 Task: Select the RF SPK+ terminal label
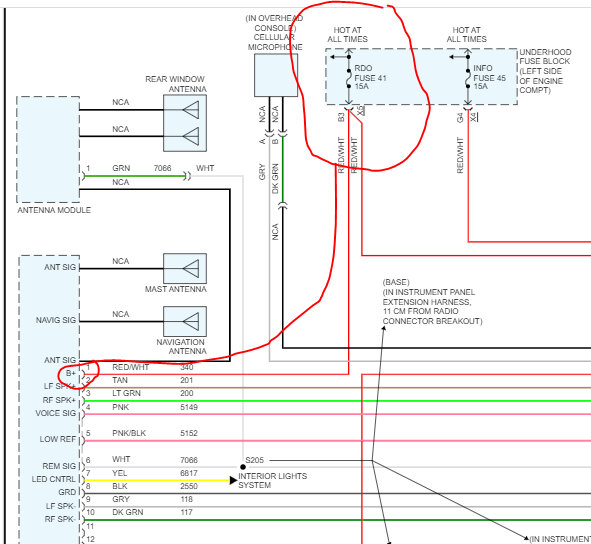tap(59, 400)
